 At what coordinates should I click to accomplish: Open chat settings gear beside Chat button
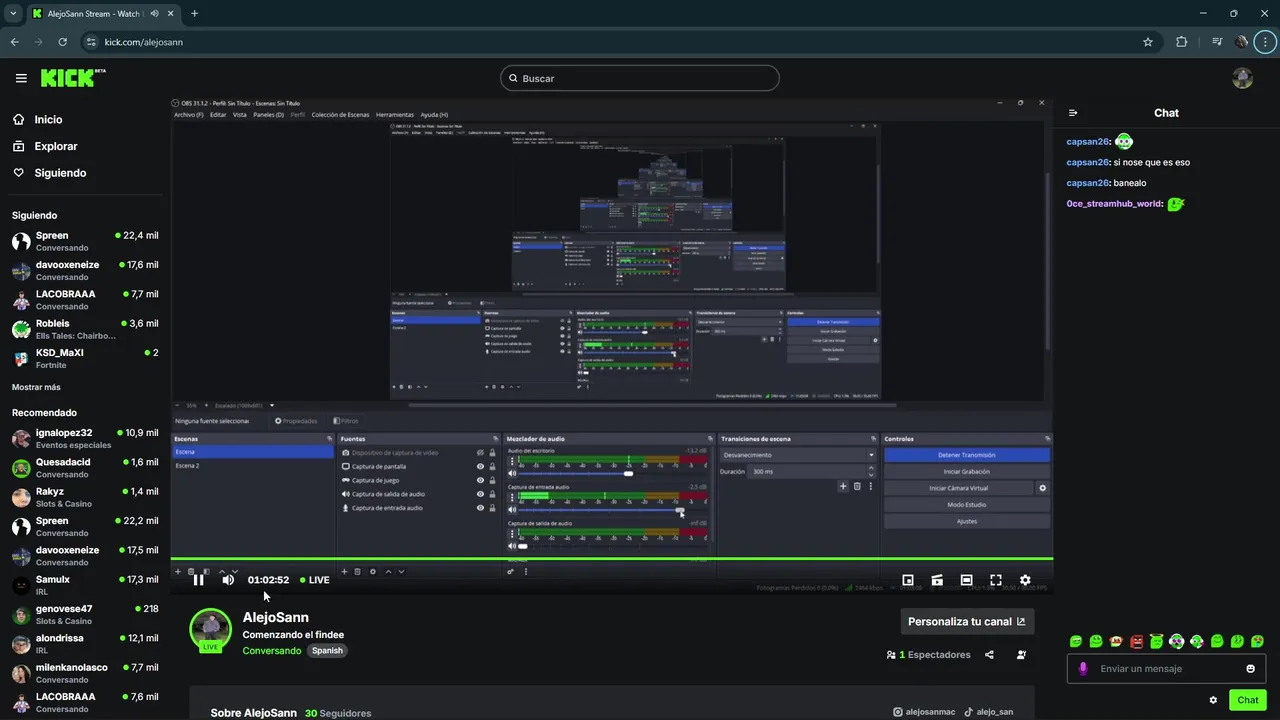pyautogui.click(x=1213, y=700)
